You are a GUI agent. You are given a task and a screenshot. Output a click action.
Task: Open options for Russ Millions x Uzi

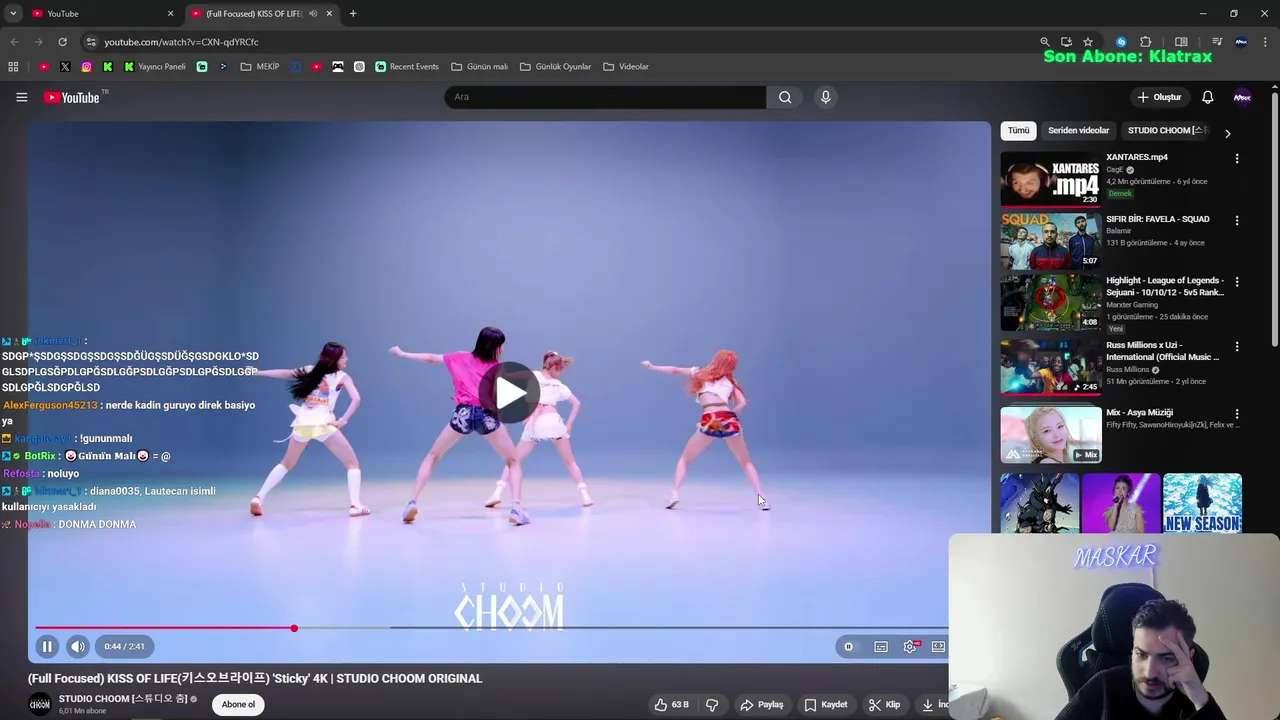pyautogui.click(x=1237, y=346)
